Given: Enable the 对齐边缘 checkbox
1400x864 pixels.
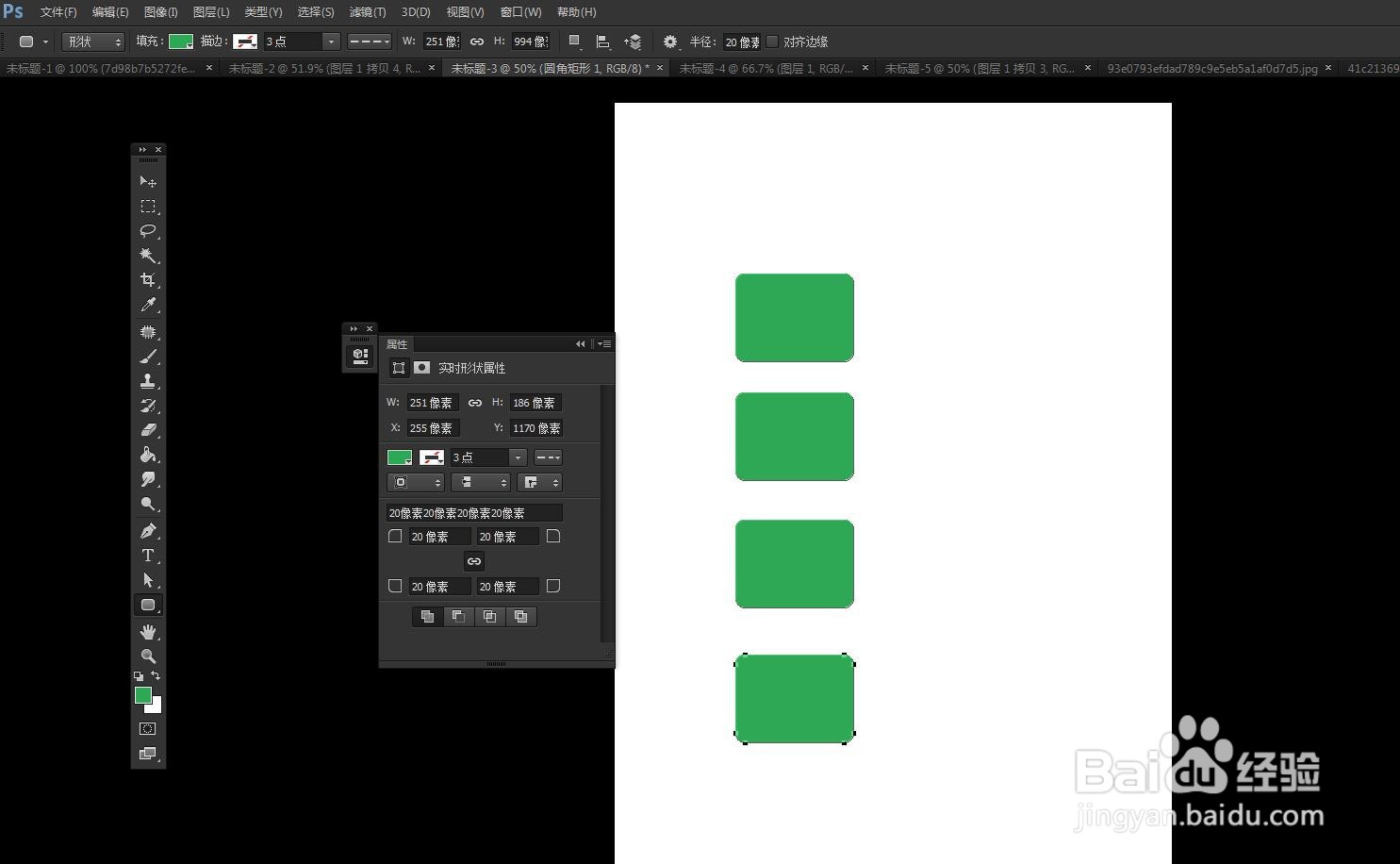Looking at the screenshot, I should pos(772,42).
